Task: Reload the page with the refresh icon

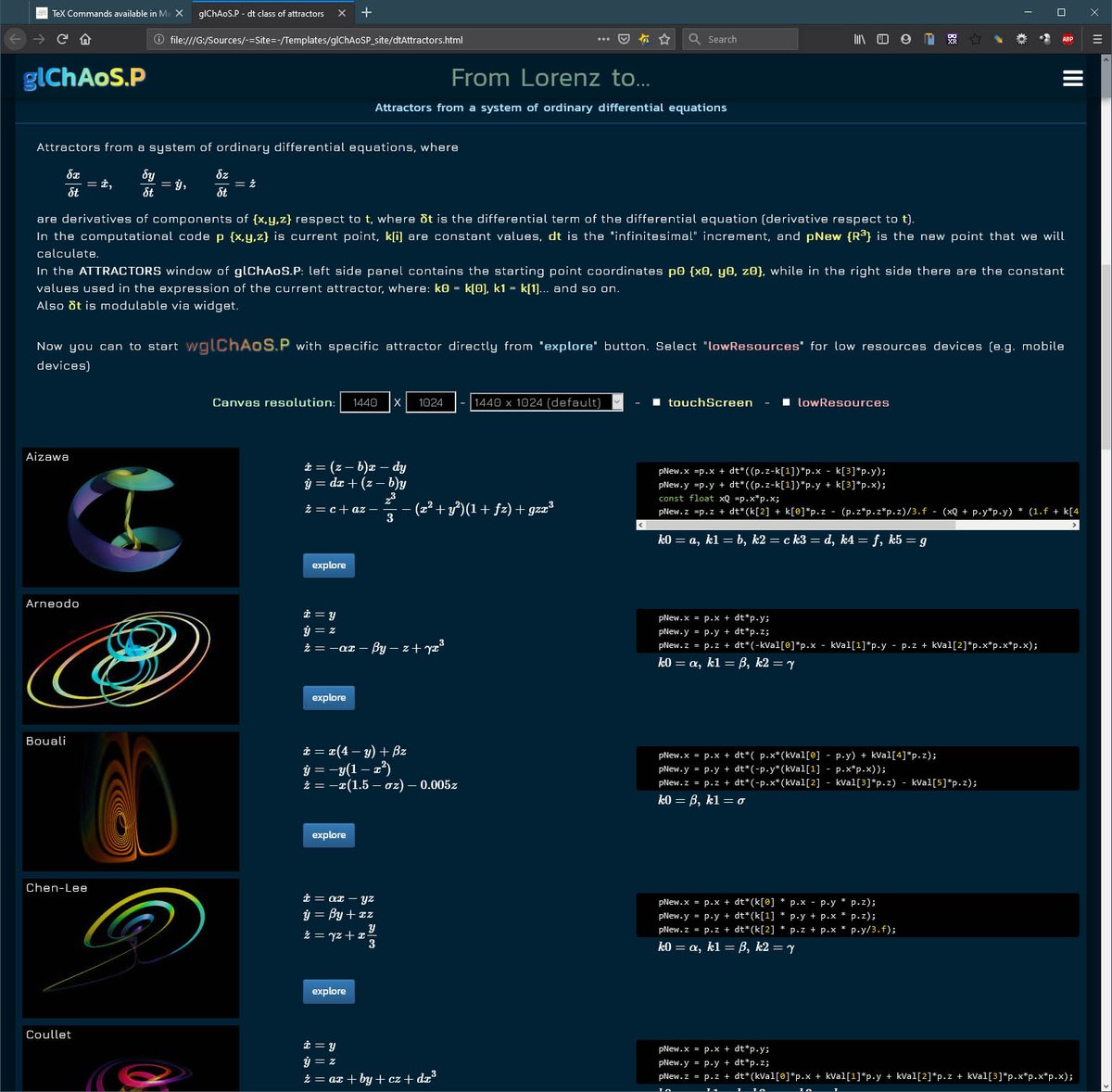Action: 62,39
